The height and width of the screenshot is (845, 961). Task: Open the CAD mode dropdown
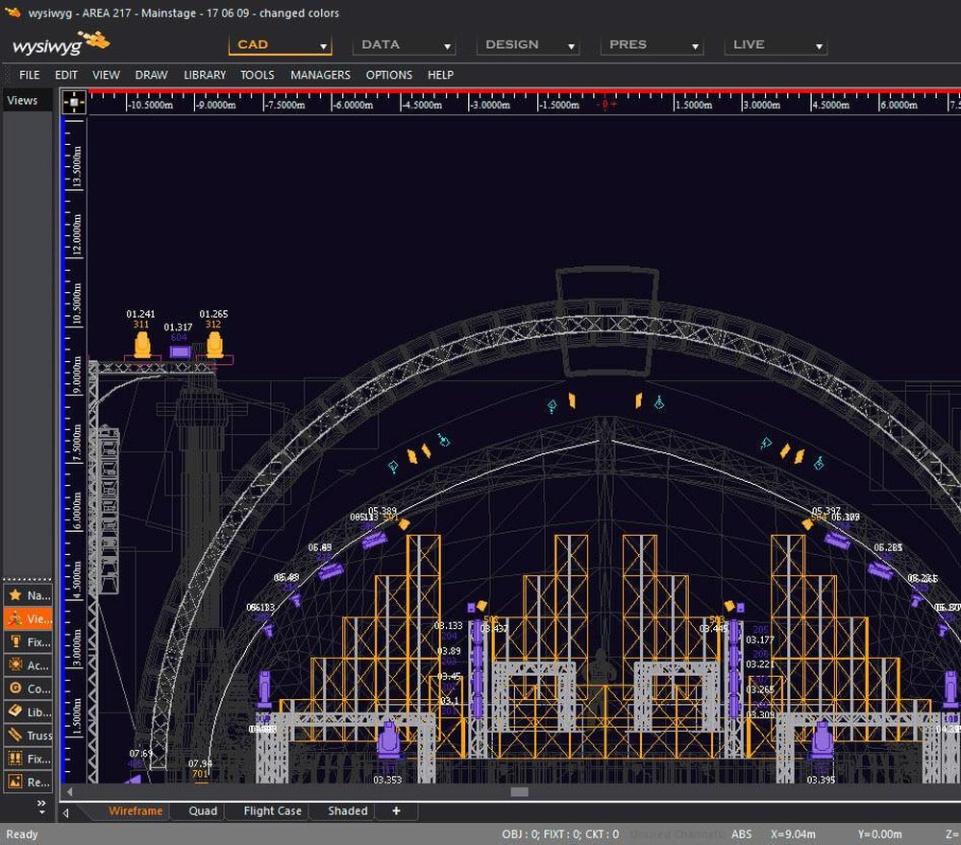[x=280, y=45]
